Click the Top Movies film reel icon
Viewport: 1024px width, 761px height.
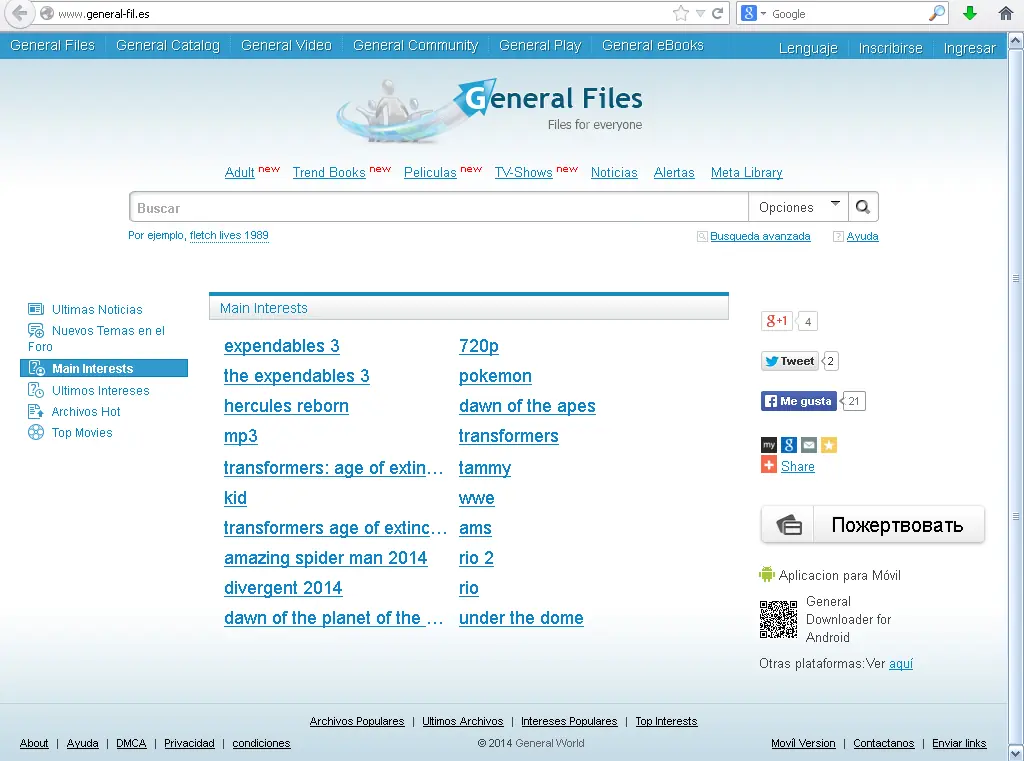pyautogui.click(x=36, y=432)
